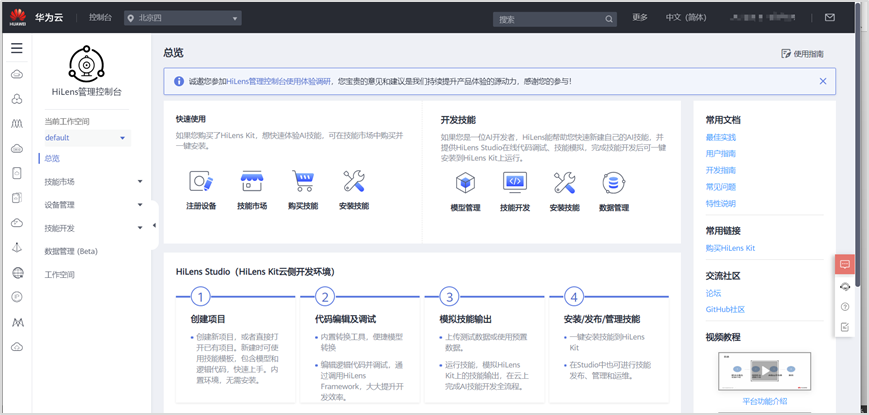Open the 使用指南 guide button

802,54
